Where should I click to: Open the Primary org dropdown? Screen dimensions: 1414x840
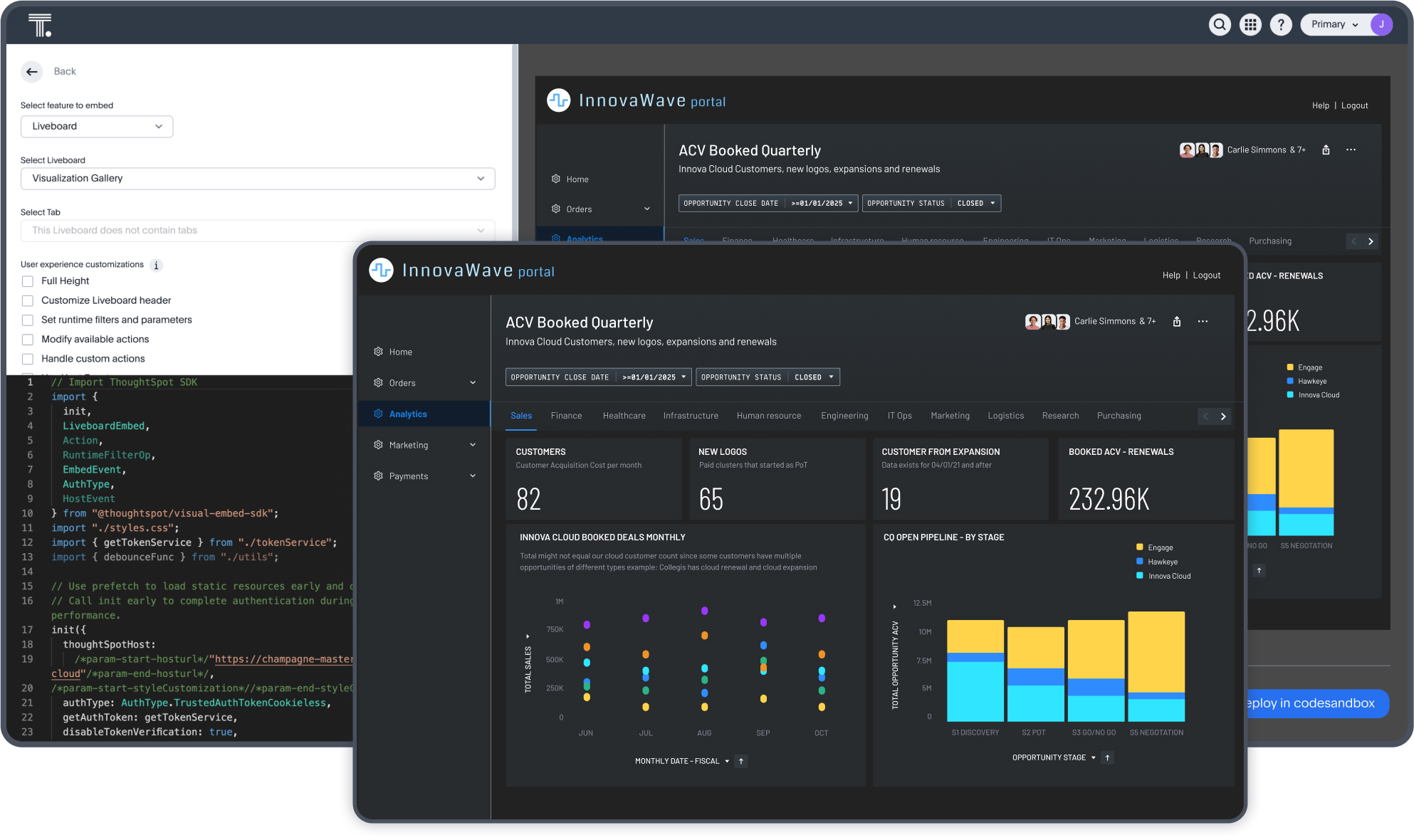[x=1336, y=25]
